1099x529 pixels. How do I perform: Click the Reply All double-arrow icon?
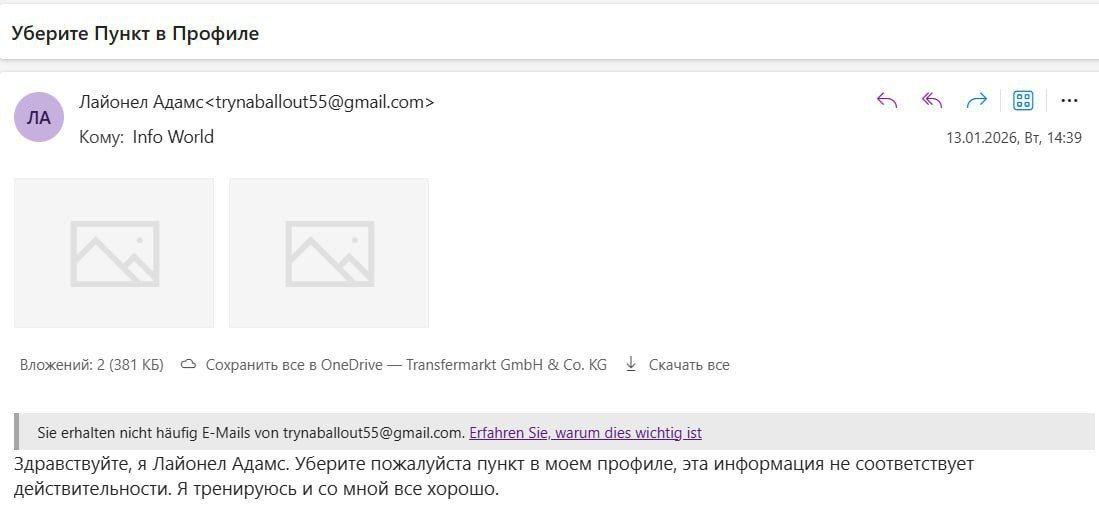click(x=932, y=100)
